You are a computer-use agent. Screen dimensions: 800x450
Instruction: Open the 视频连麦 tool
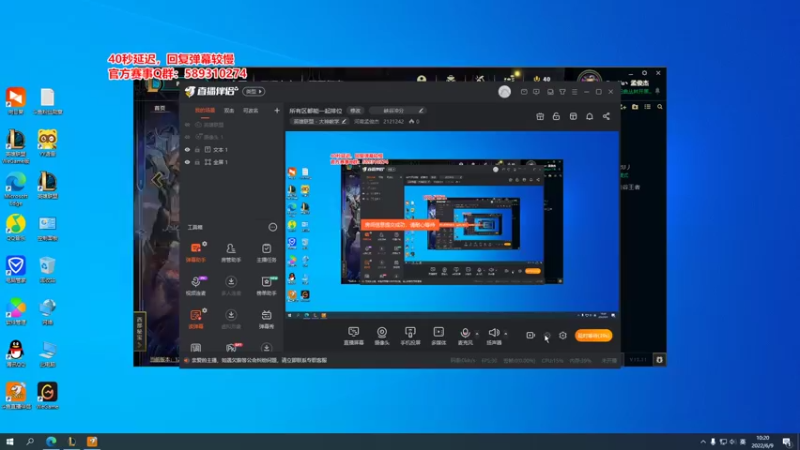pyautogui.click(x=196, y=286)
